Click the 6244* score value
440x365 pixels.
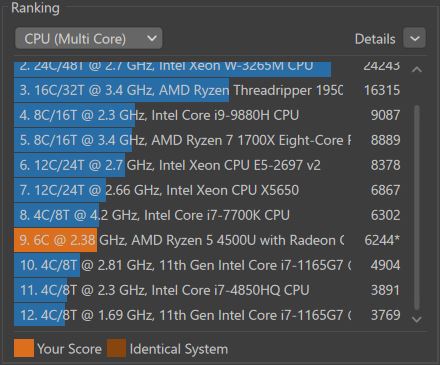click(x=382, y=240)
